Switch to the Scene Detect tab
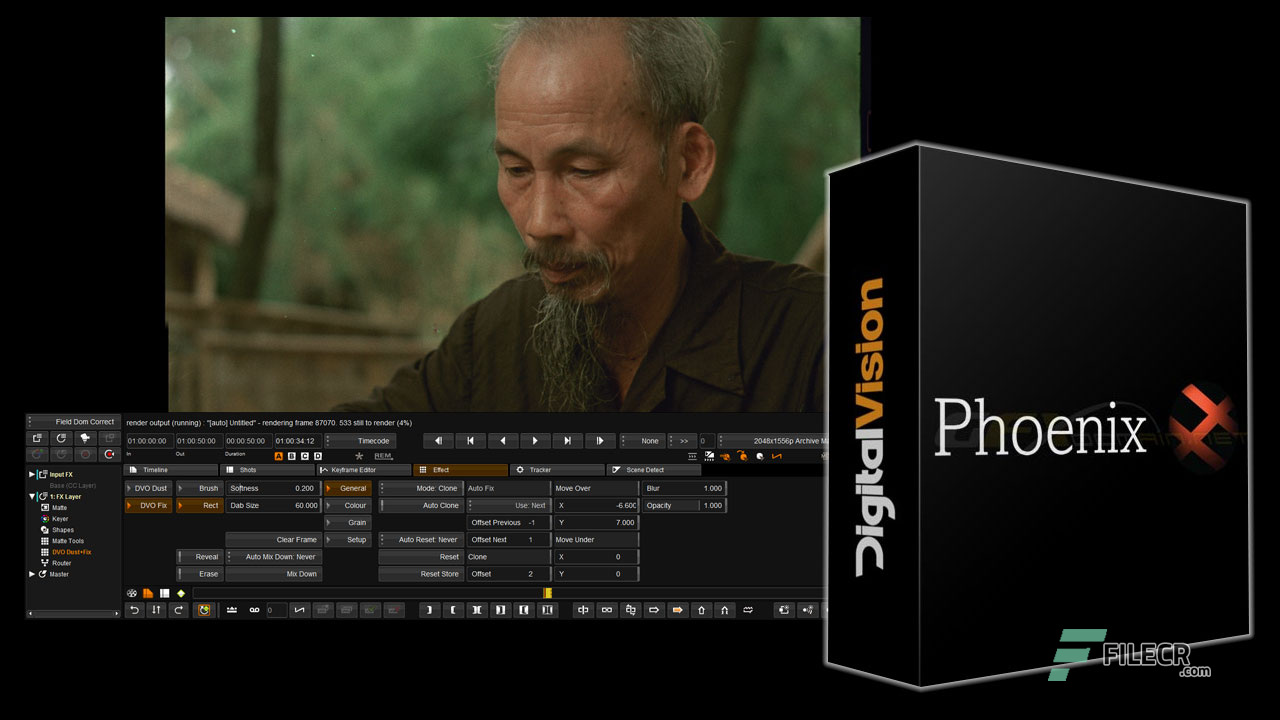 655,470
